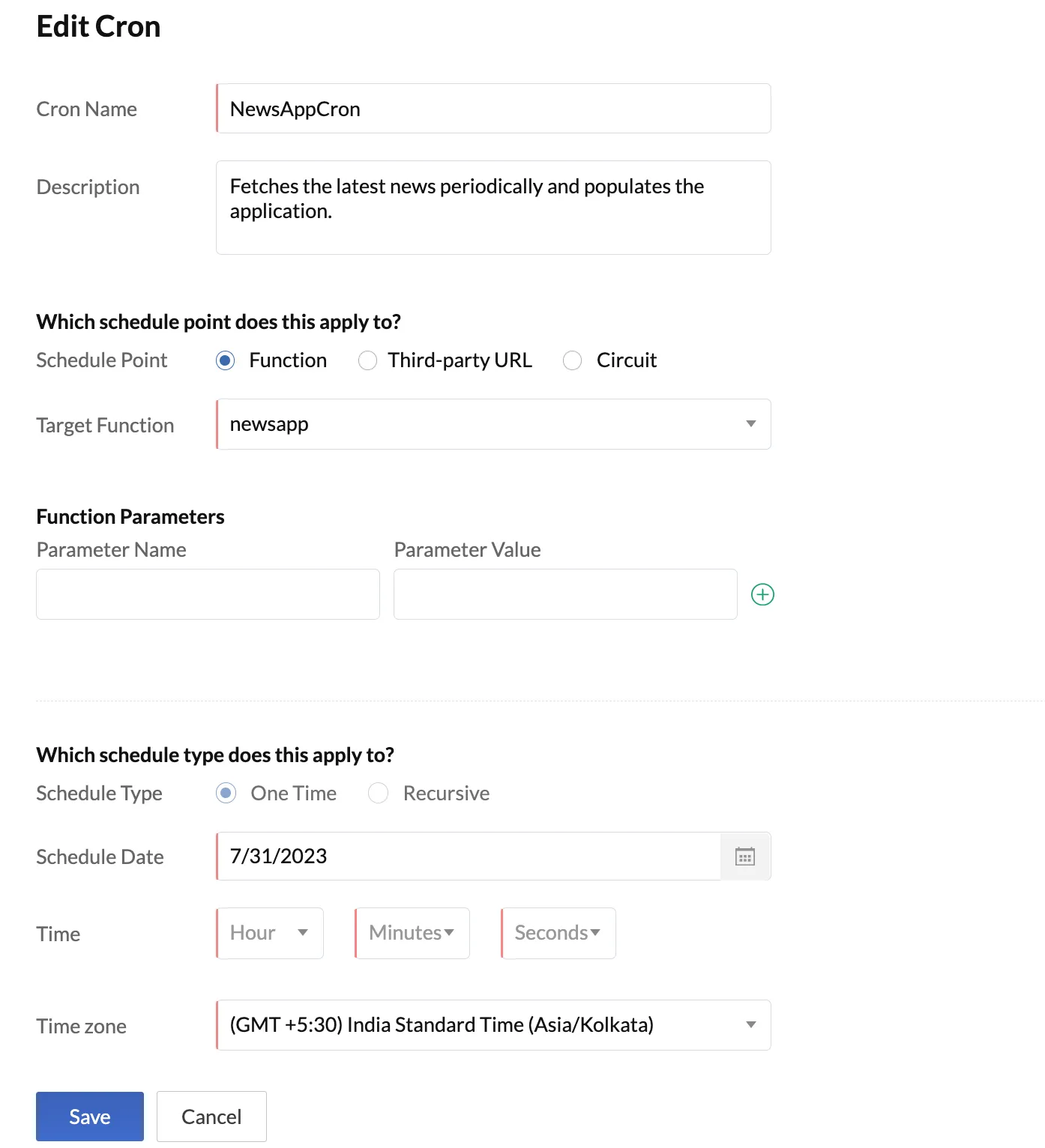Choose the Circuit schedule point radio

click(x=572, y=360)
